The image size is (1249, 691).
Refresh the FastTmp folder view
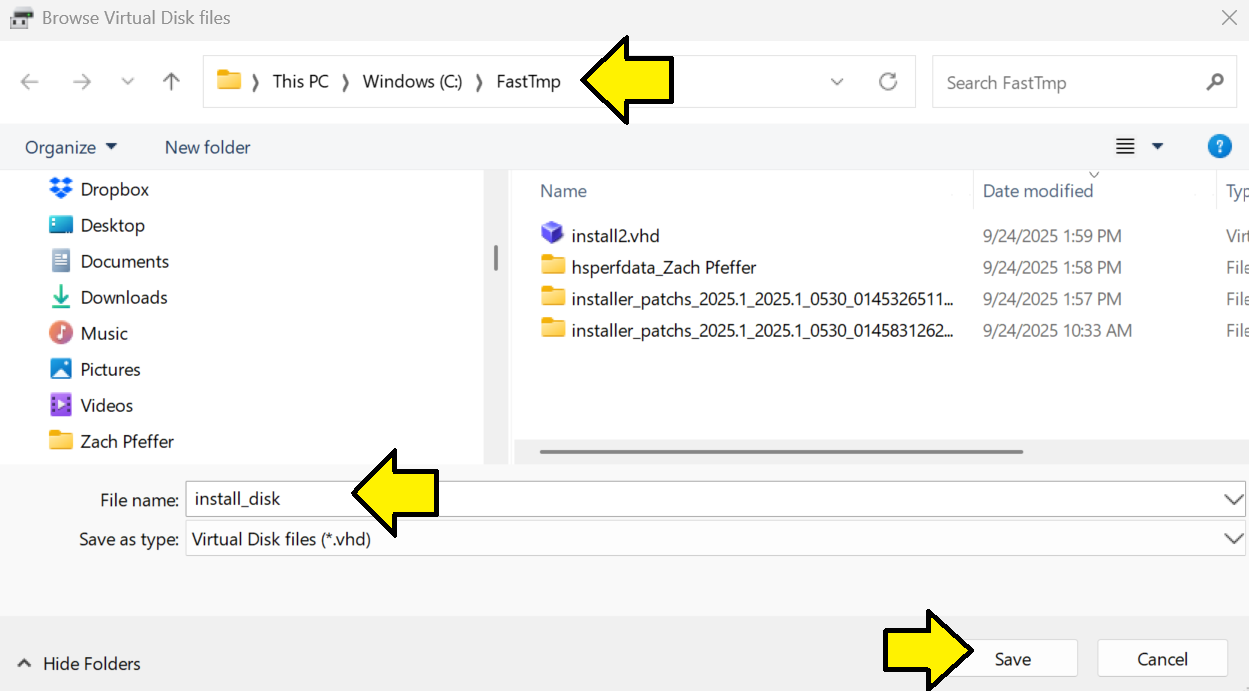tap(888, 82)
